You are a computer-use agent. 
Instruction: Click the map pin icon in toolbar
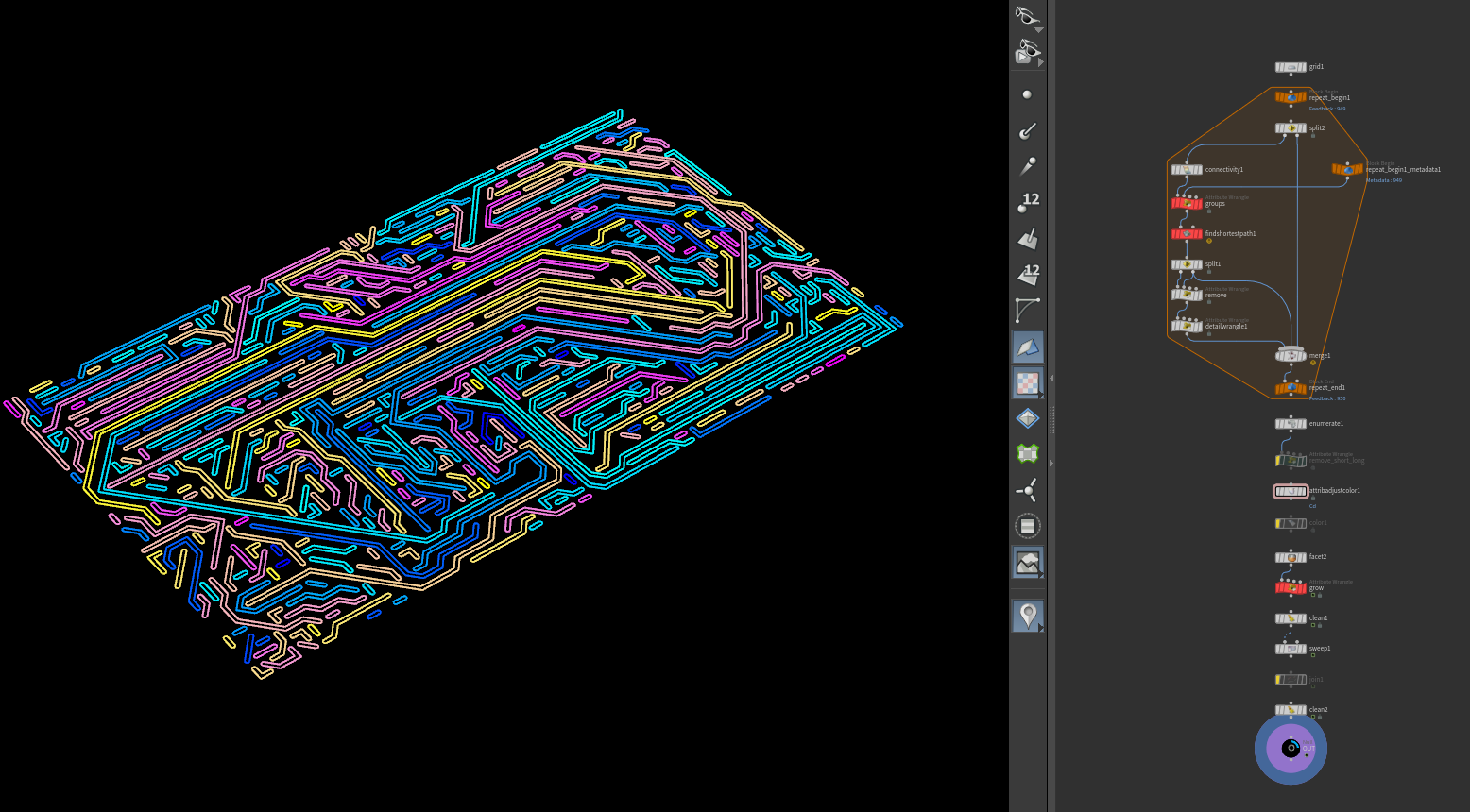[x=1027, y=616]
